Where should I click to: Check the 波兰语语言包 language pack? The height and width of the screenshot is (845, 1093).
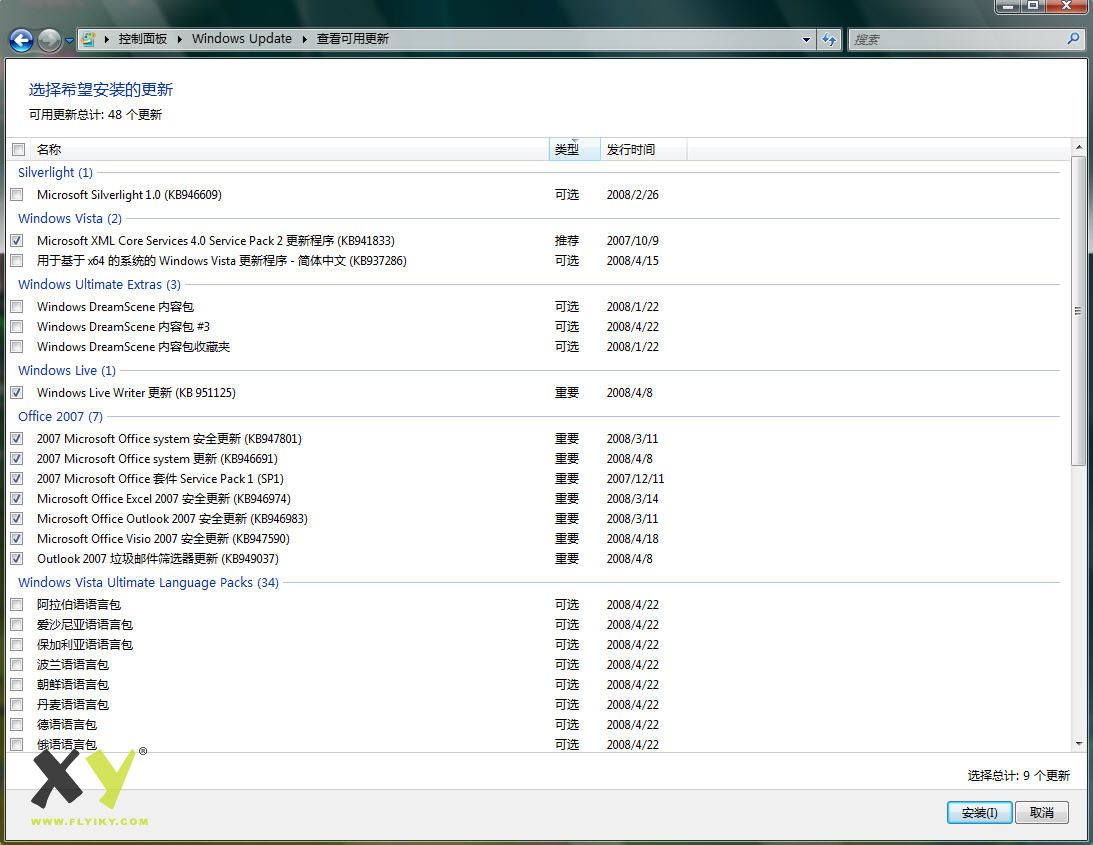(17, 664)
